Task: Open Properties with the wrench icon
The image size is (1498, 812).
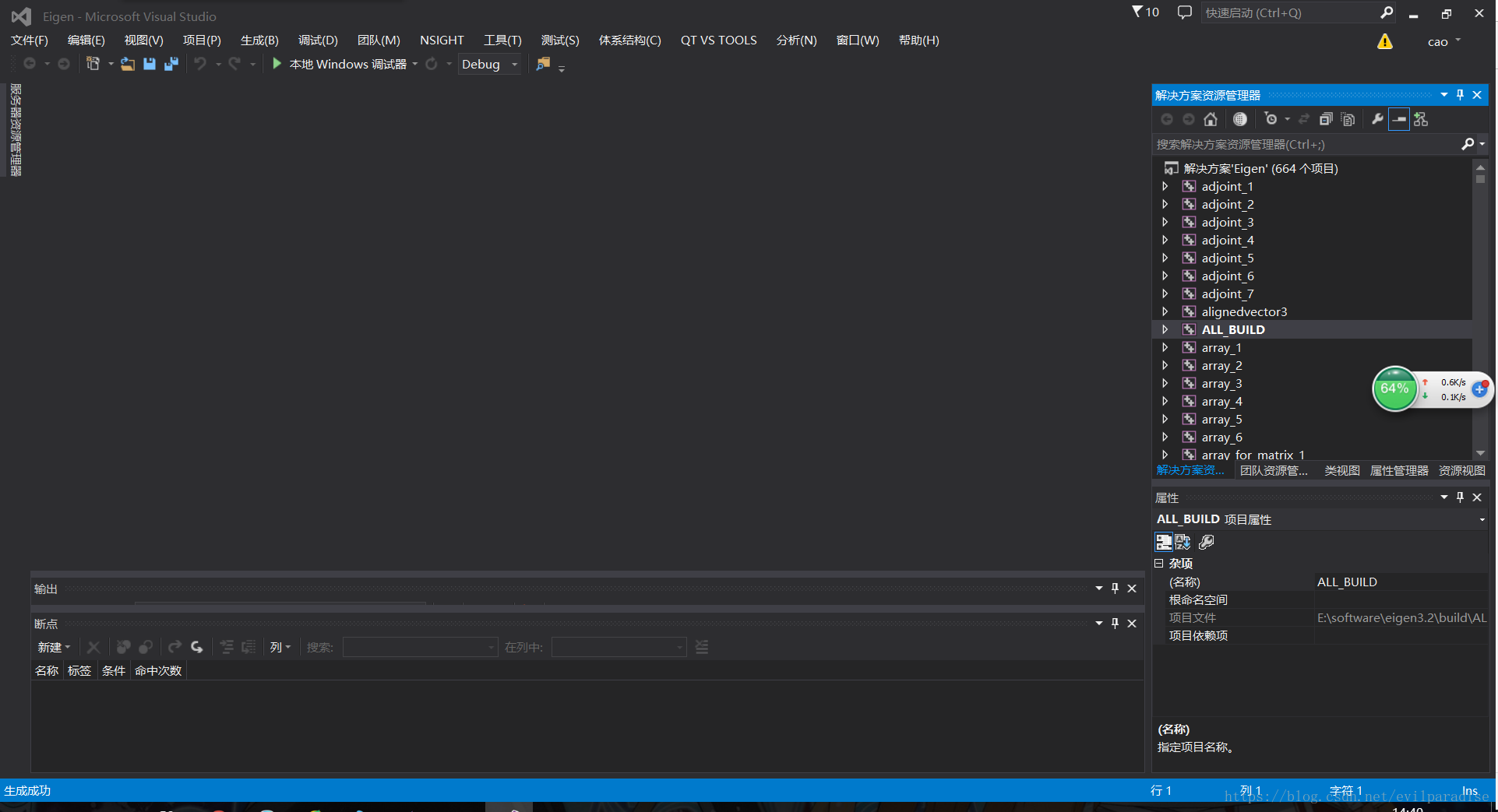Action: point(1377,119)
